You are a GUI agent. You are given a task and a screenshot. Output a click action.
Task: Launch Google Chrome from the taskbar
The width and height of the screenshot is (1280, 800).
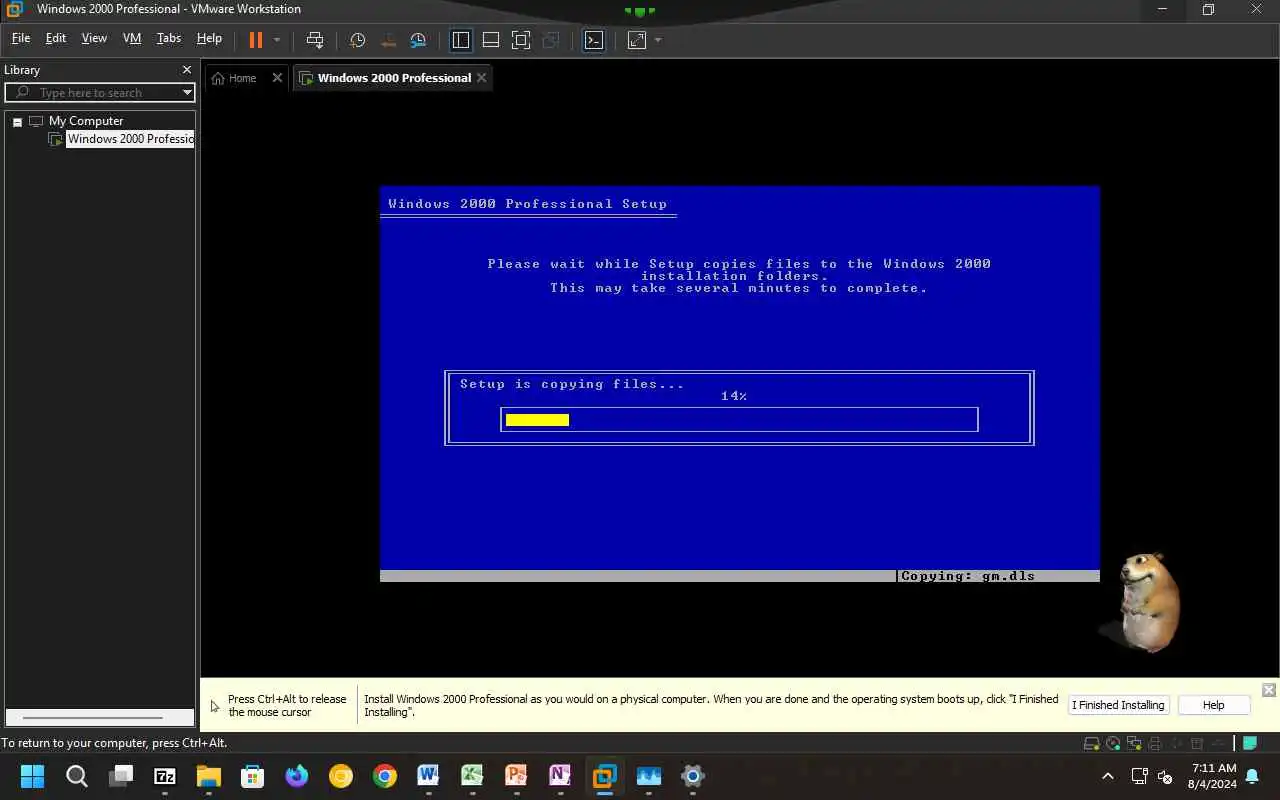point(385,776)
